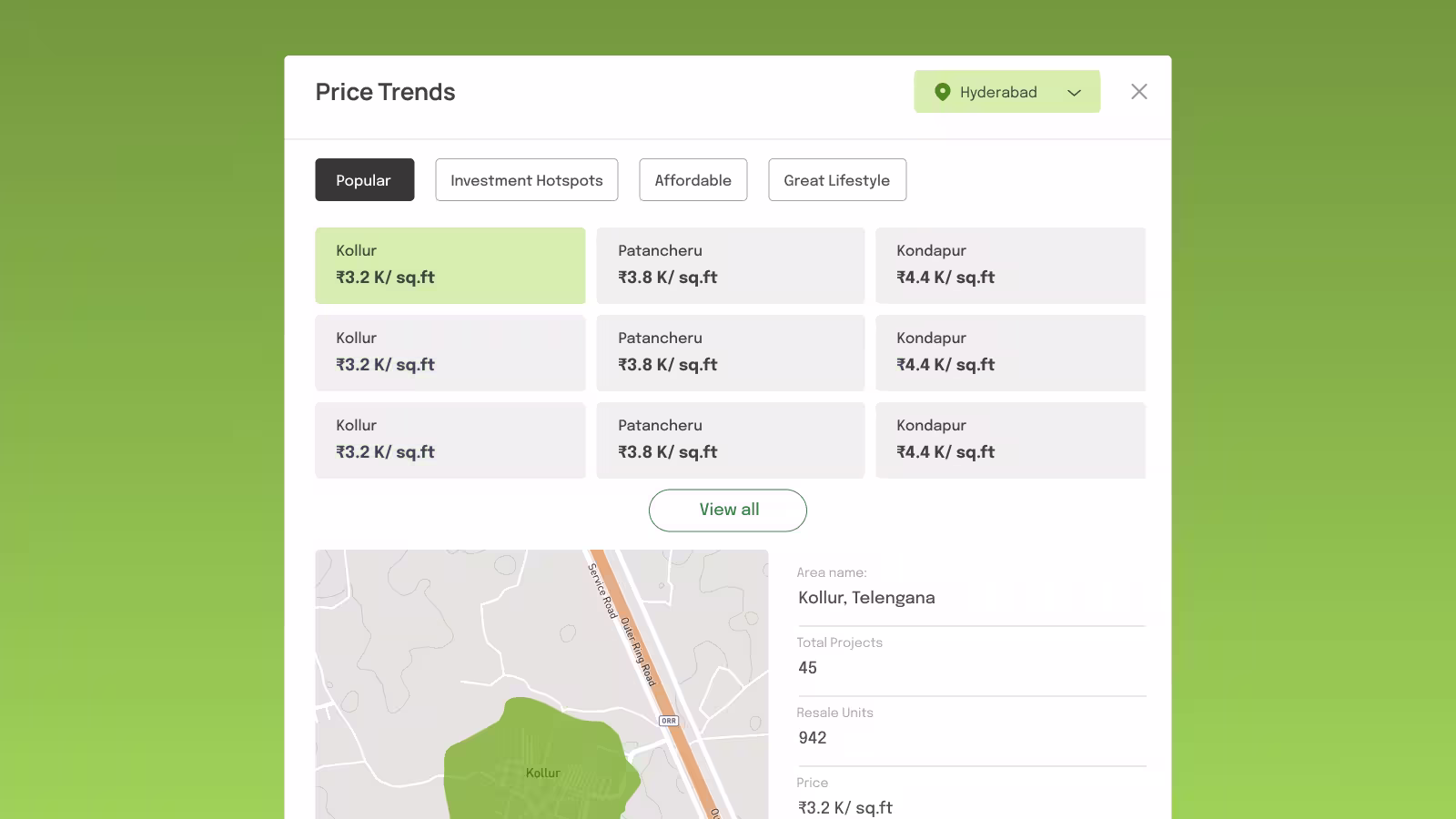
Task: Select the Popular tab
Action: pos(364,180)
